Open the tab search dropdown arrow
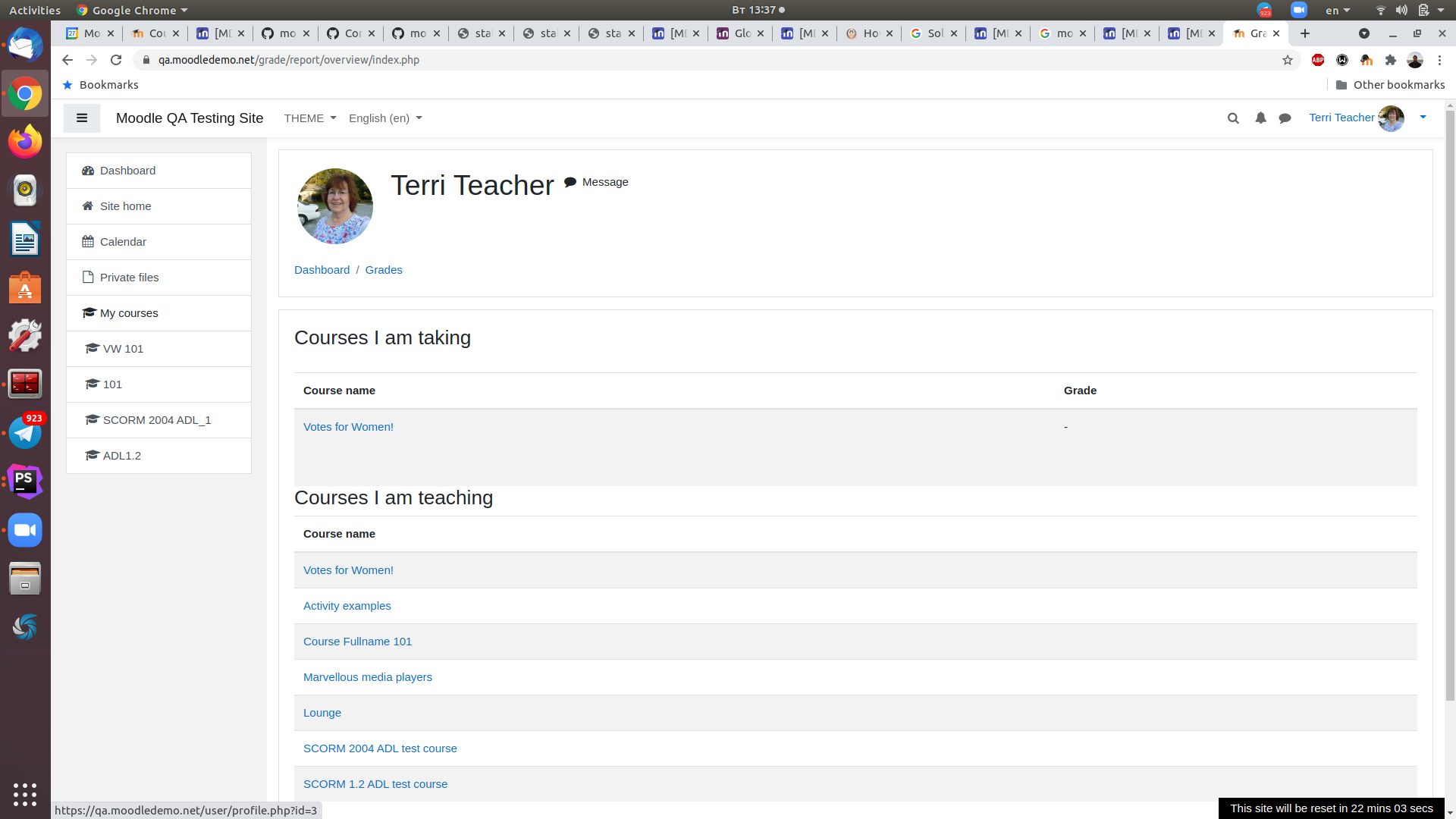Image resolution: width=1456 pixels, height=819 pixels. tap(1364, 33)
